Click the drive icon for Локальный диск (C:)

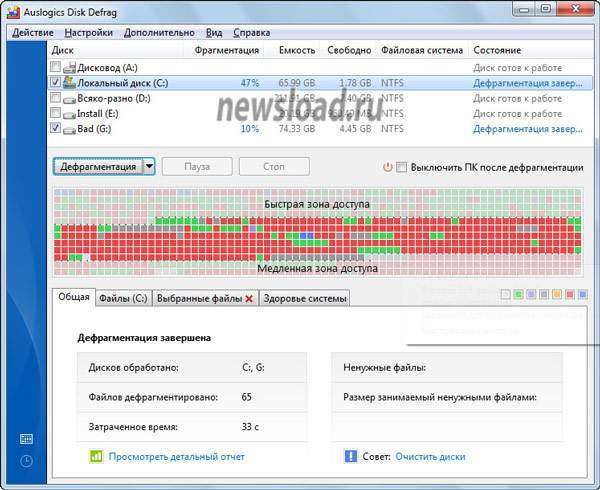[69, 83]
